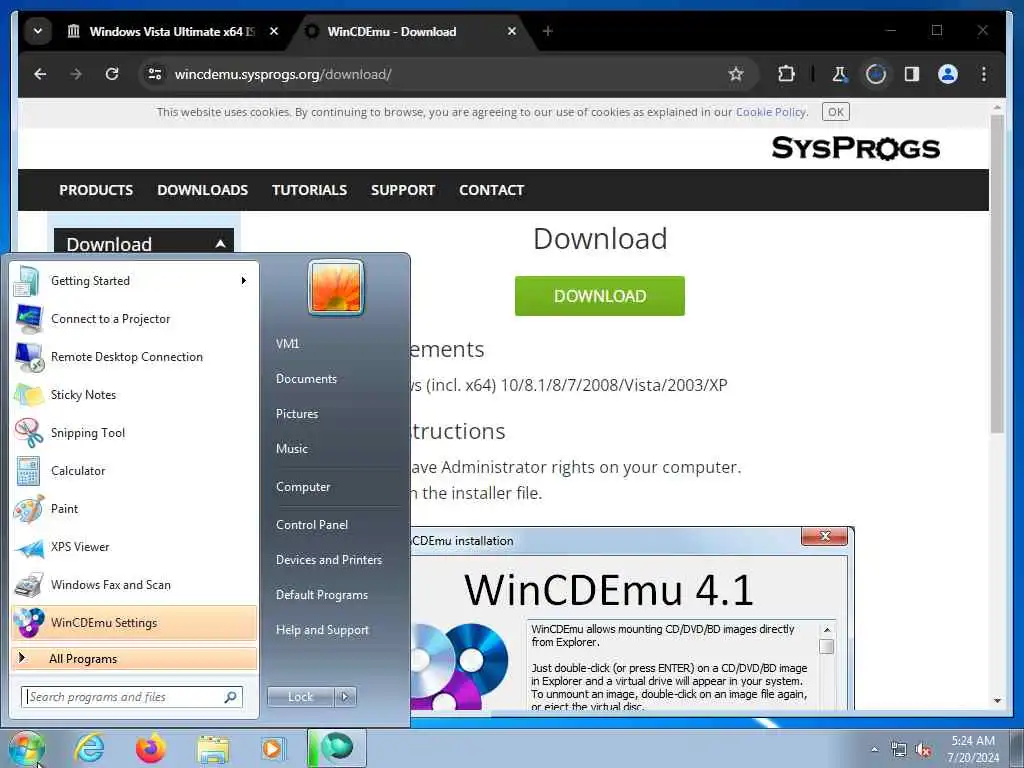This screenshot has width=1024, height=768.
Task: Click the network tray icon
Action: pos(899,750)
